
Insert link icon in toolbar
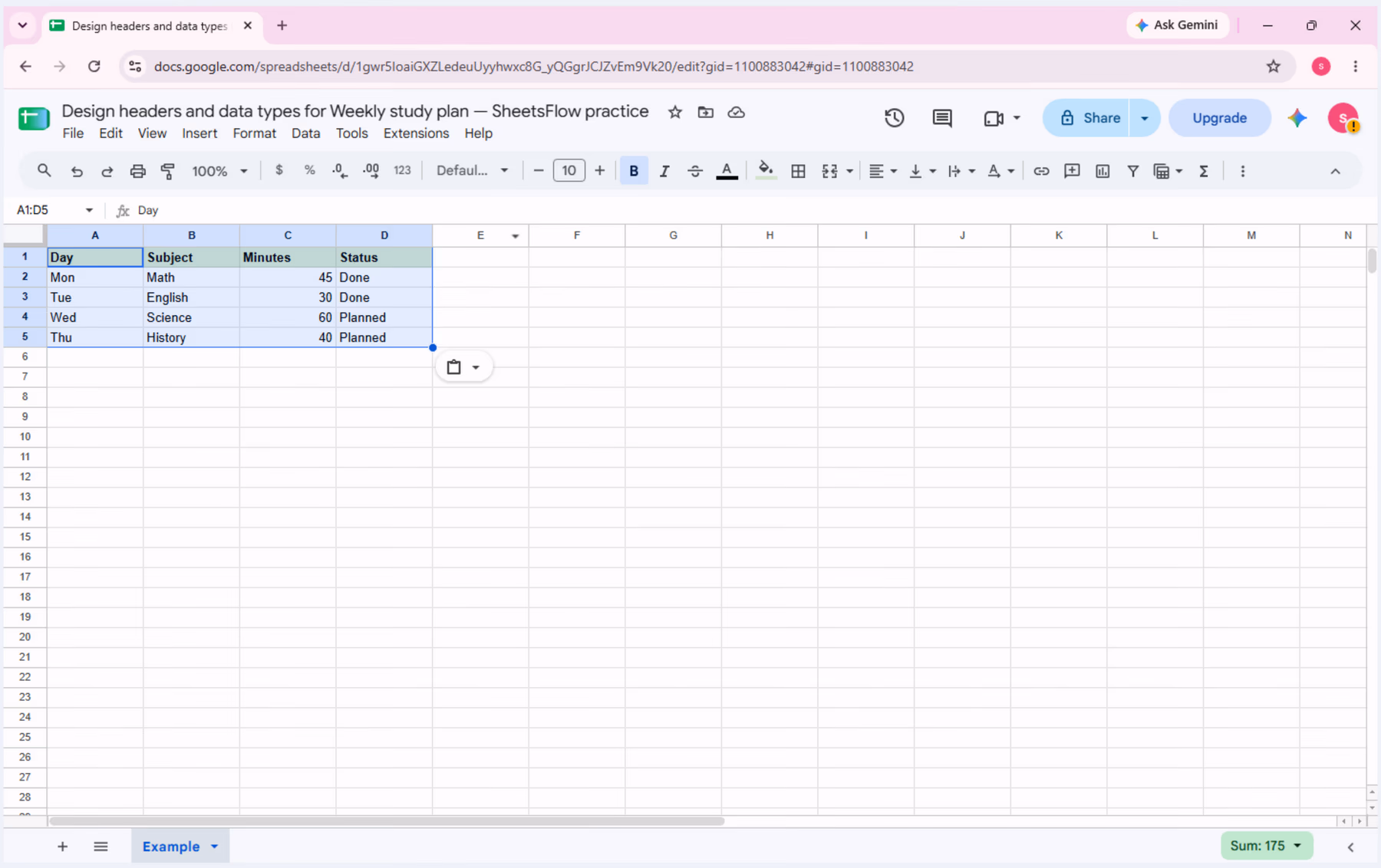pyautogui.click(x=1041, y=171)
